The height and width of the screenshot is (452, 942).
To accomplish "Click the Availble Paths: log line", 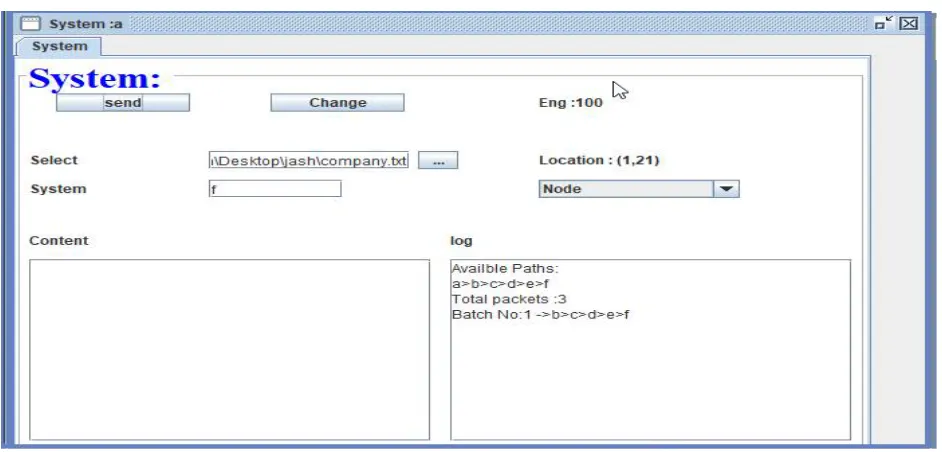I will click(505, 269).
